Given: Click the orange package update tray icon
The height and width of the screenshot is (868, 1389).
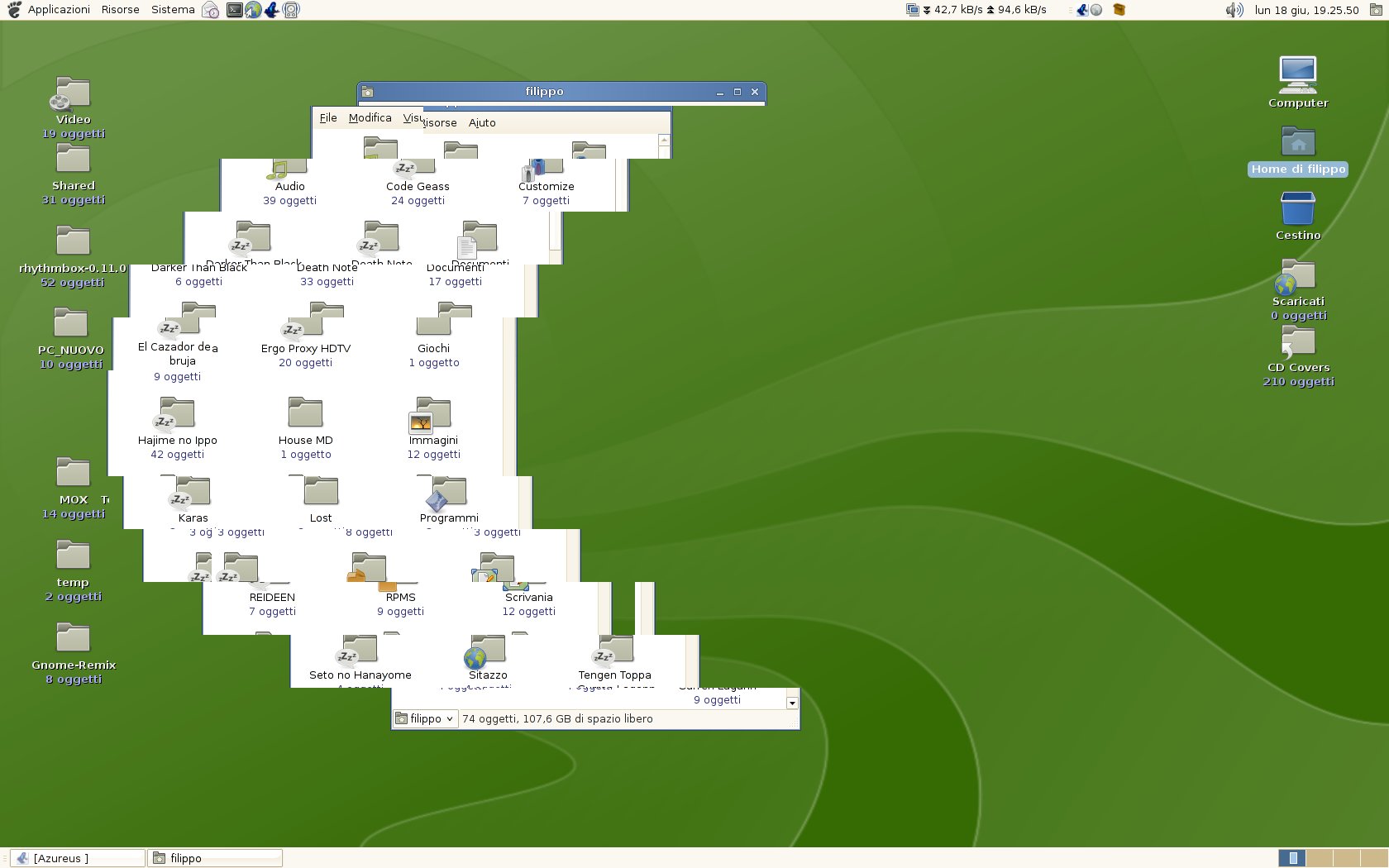Looking at the screenshot, I should point(1119,10).
